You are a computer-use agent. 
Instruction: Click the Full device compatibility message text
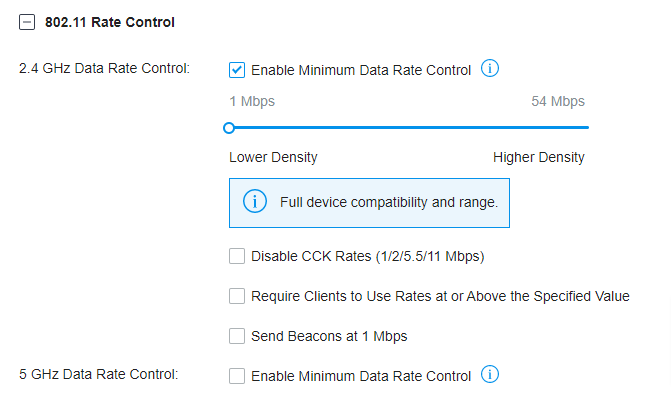click(x=389, y=202)
